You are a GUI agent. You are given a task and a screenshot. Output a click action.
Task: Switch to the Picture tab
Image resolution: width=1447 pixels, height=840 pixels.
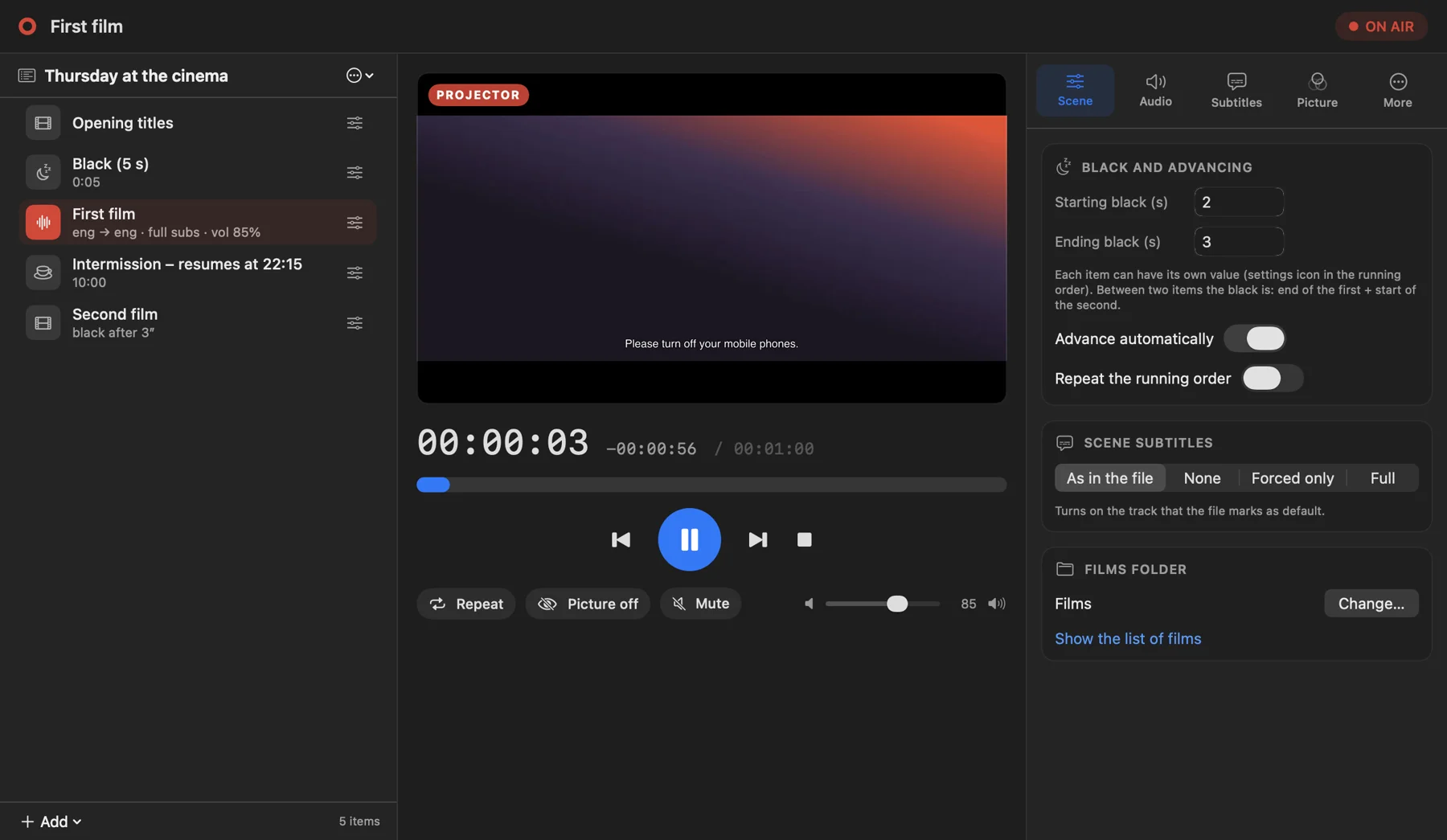[x=1317, y=91]
